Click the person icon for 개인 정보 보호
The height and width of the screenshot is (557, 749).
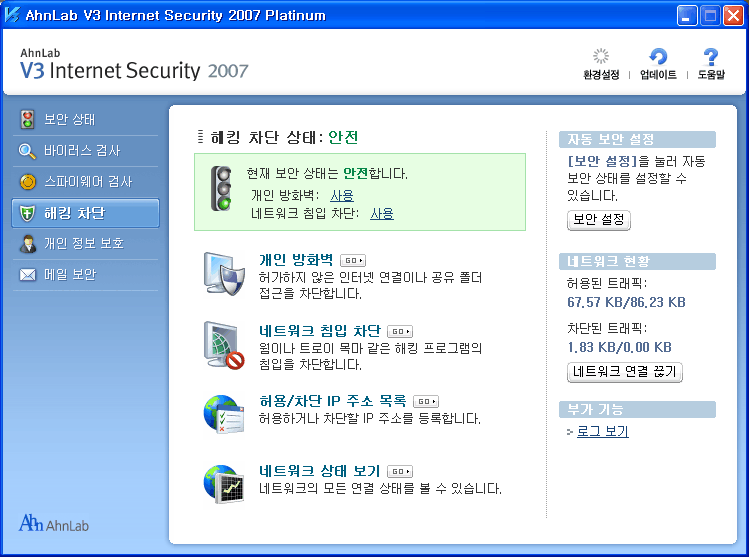click(28, 244)
